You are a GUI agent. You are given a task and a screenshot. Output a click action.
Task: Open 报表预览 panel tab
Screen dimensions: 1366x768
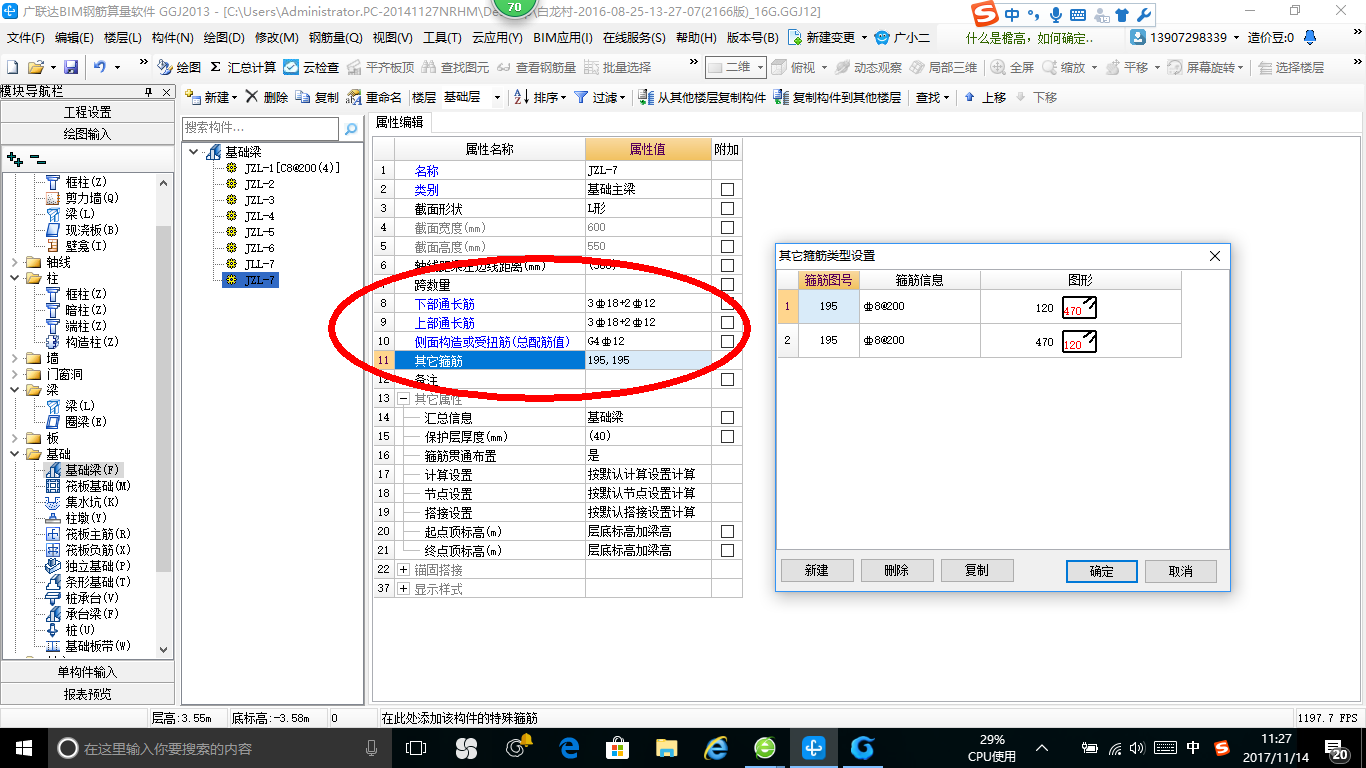coord(88,693)
